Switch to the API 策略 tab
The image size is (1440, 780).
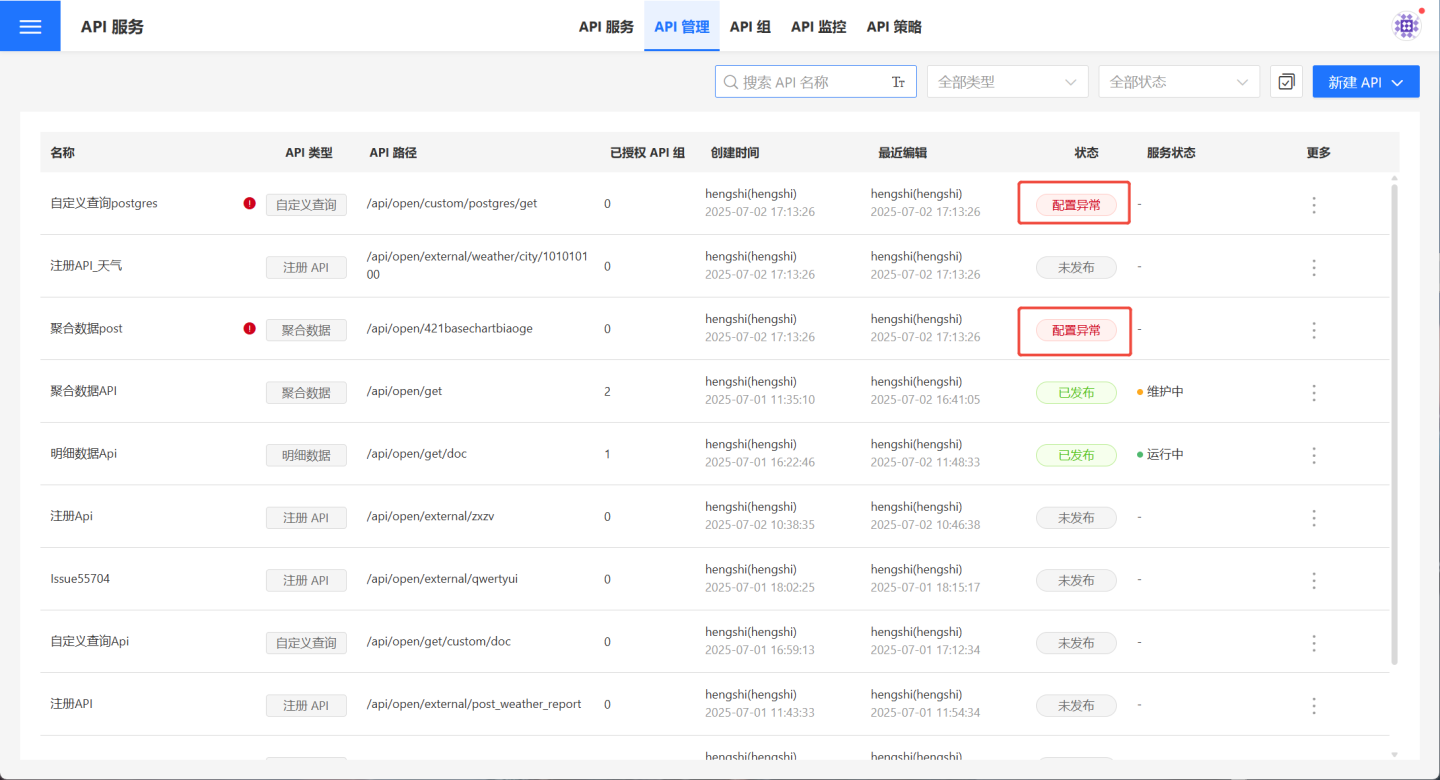(893, 27)
